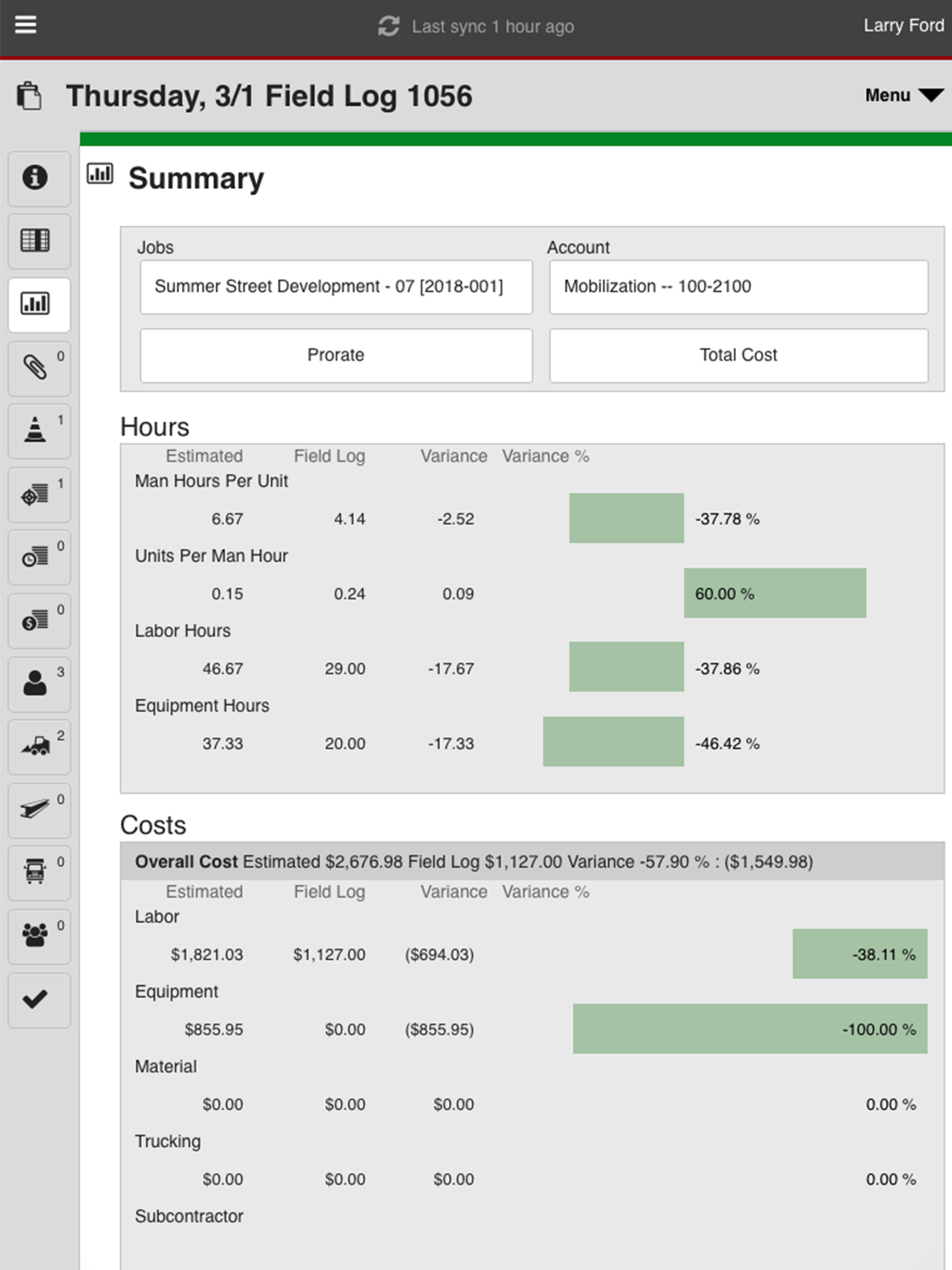
Task: Open the Account selector Mobilization 100-2100
Action: (738, 286)
